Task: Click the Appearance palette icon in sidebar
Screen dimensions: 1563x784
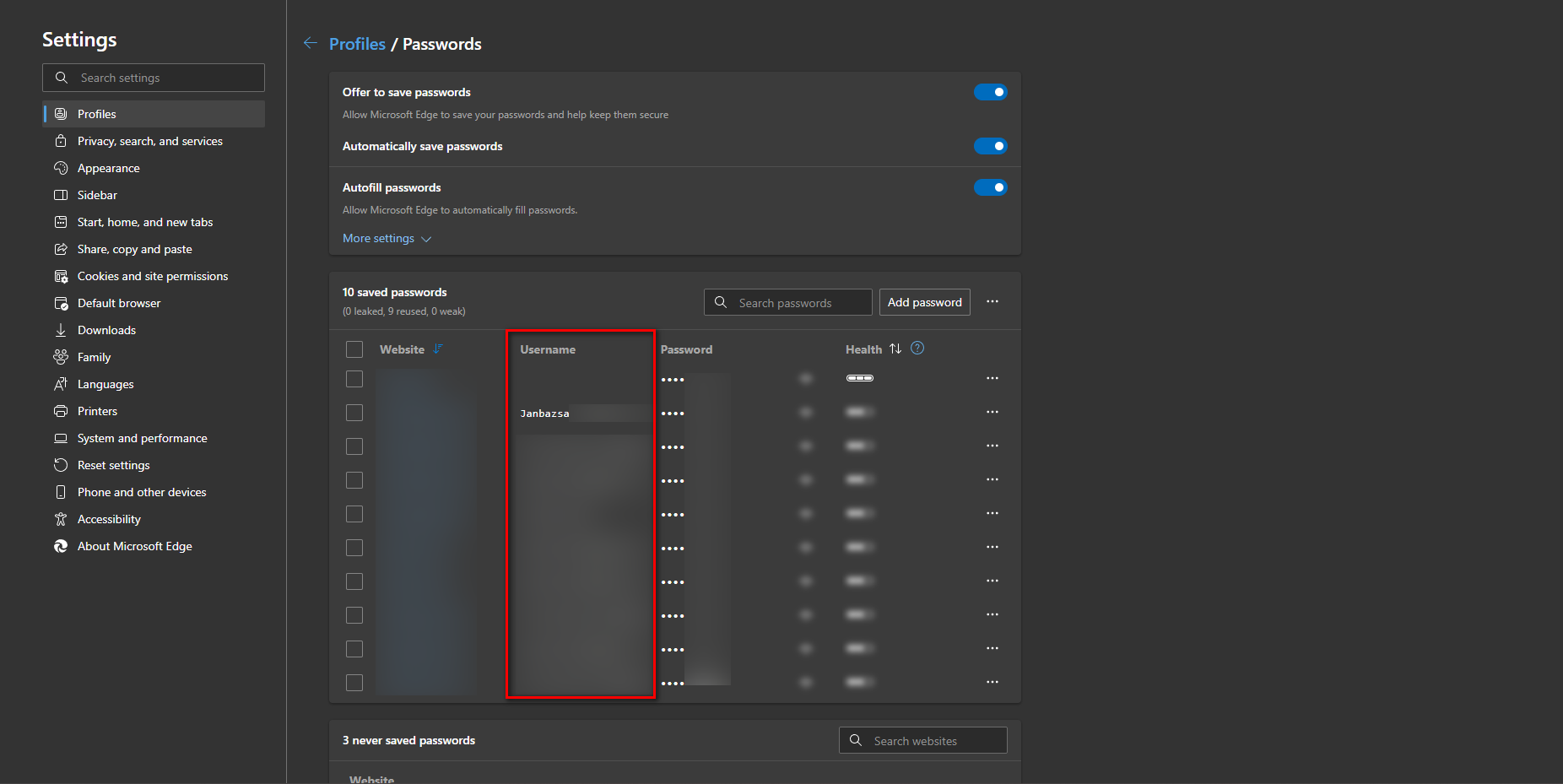Action: tap(61, 168)
